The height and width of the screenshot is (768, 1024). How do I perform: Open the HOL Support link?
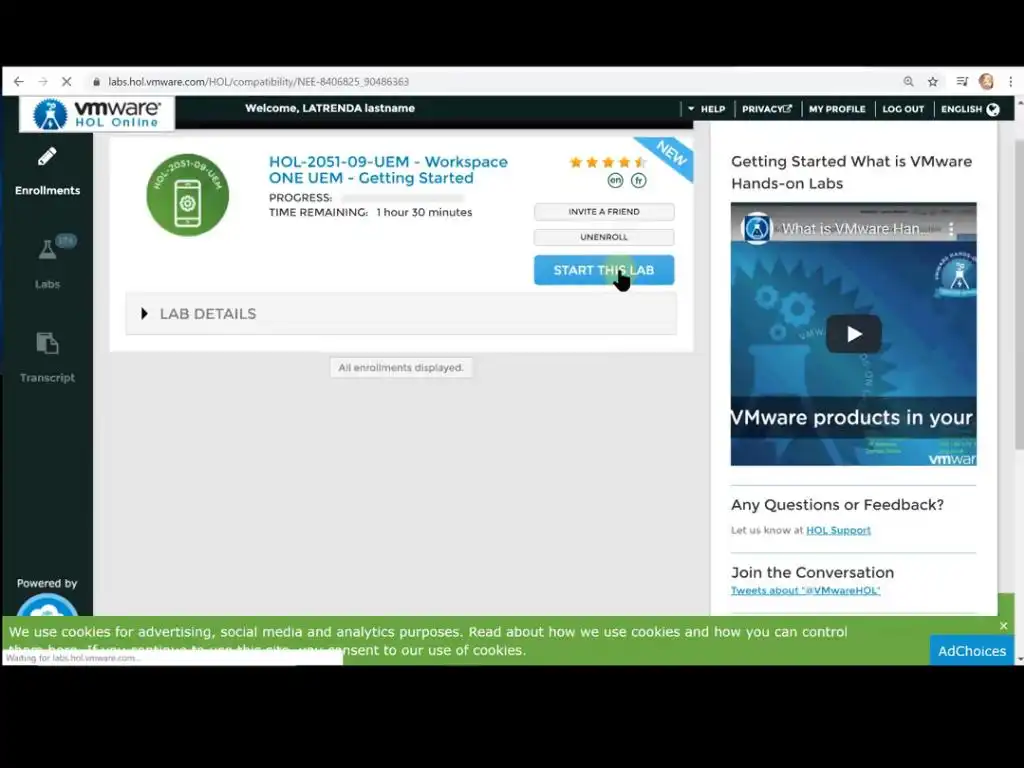click(x=839, y=530)
